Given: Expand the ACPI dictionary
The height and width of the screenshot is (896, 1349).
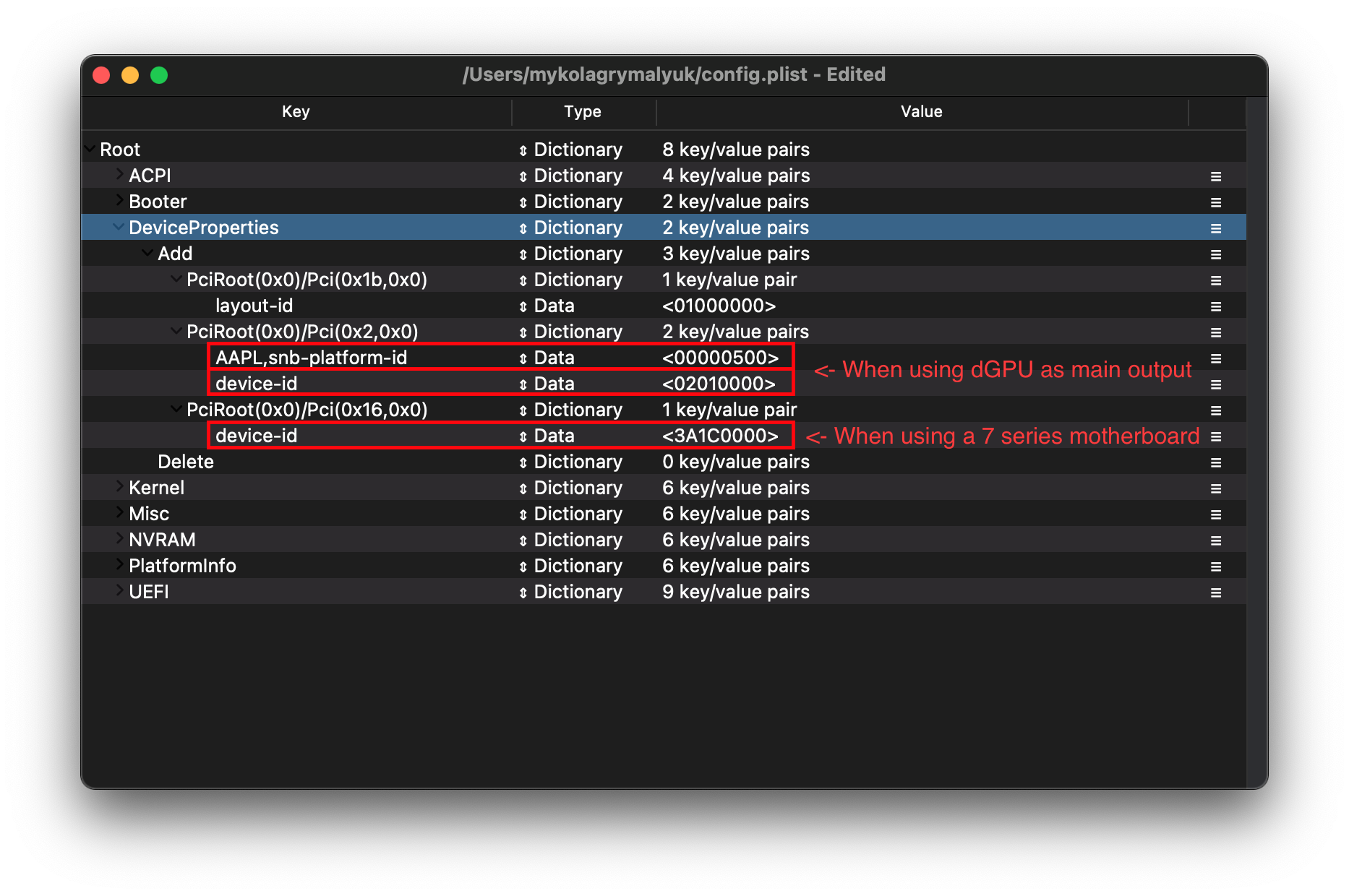Looking at the screenshot, I should 119,175.
